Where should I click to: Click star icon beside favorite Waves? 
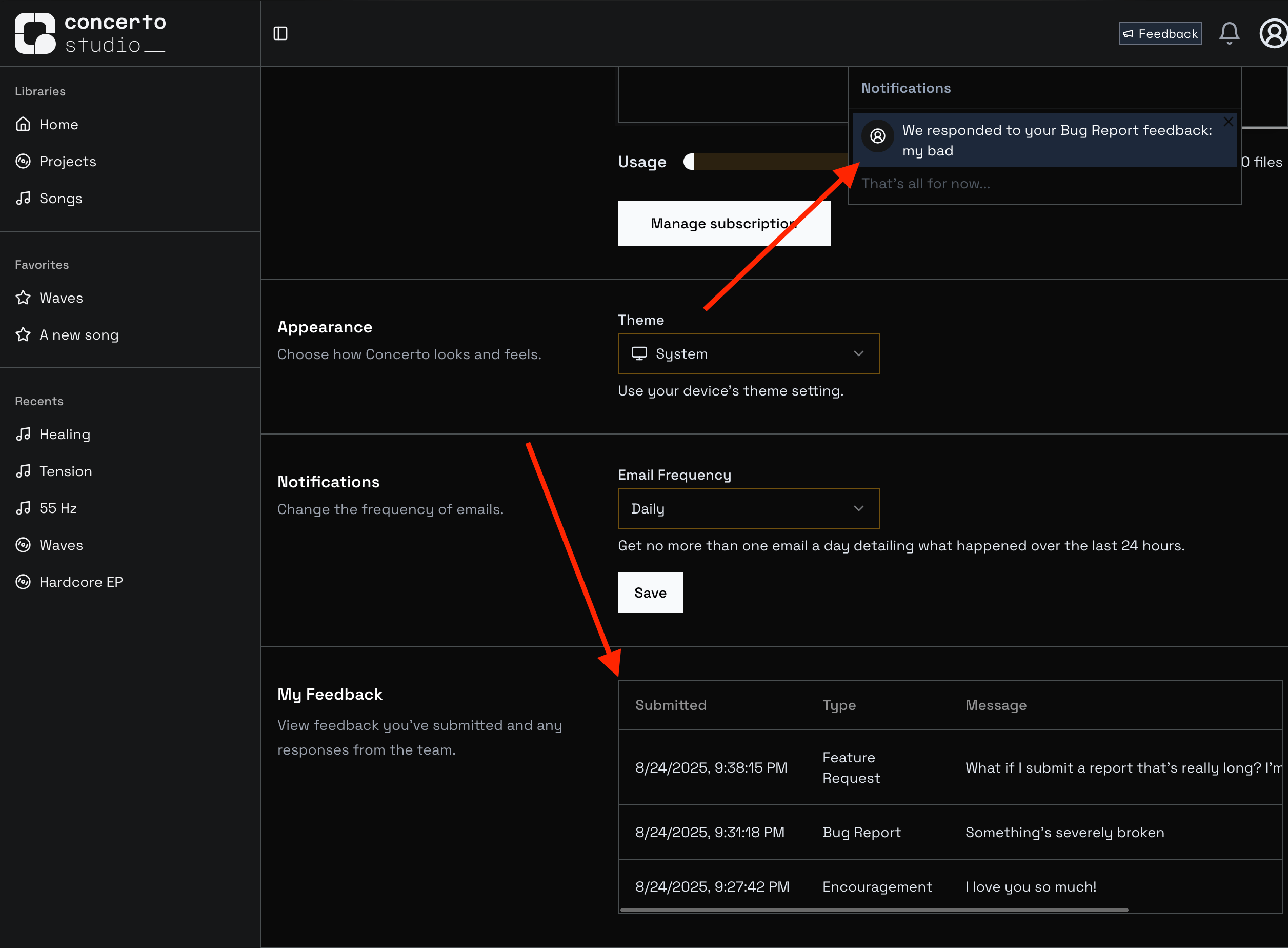click(23, 298)
